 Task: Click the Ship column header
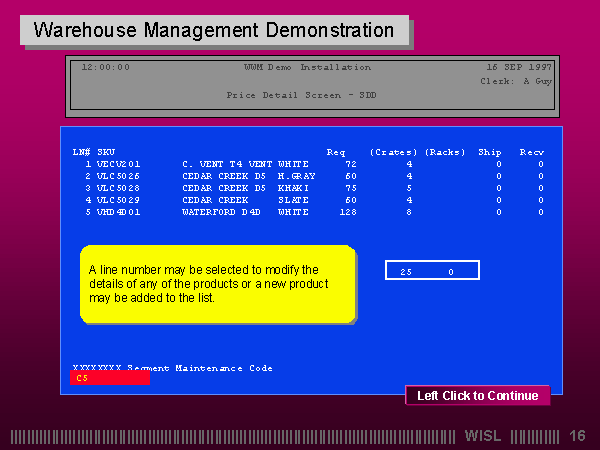click(489, 152)
